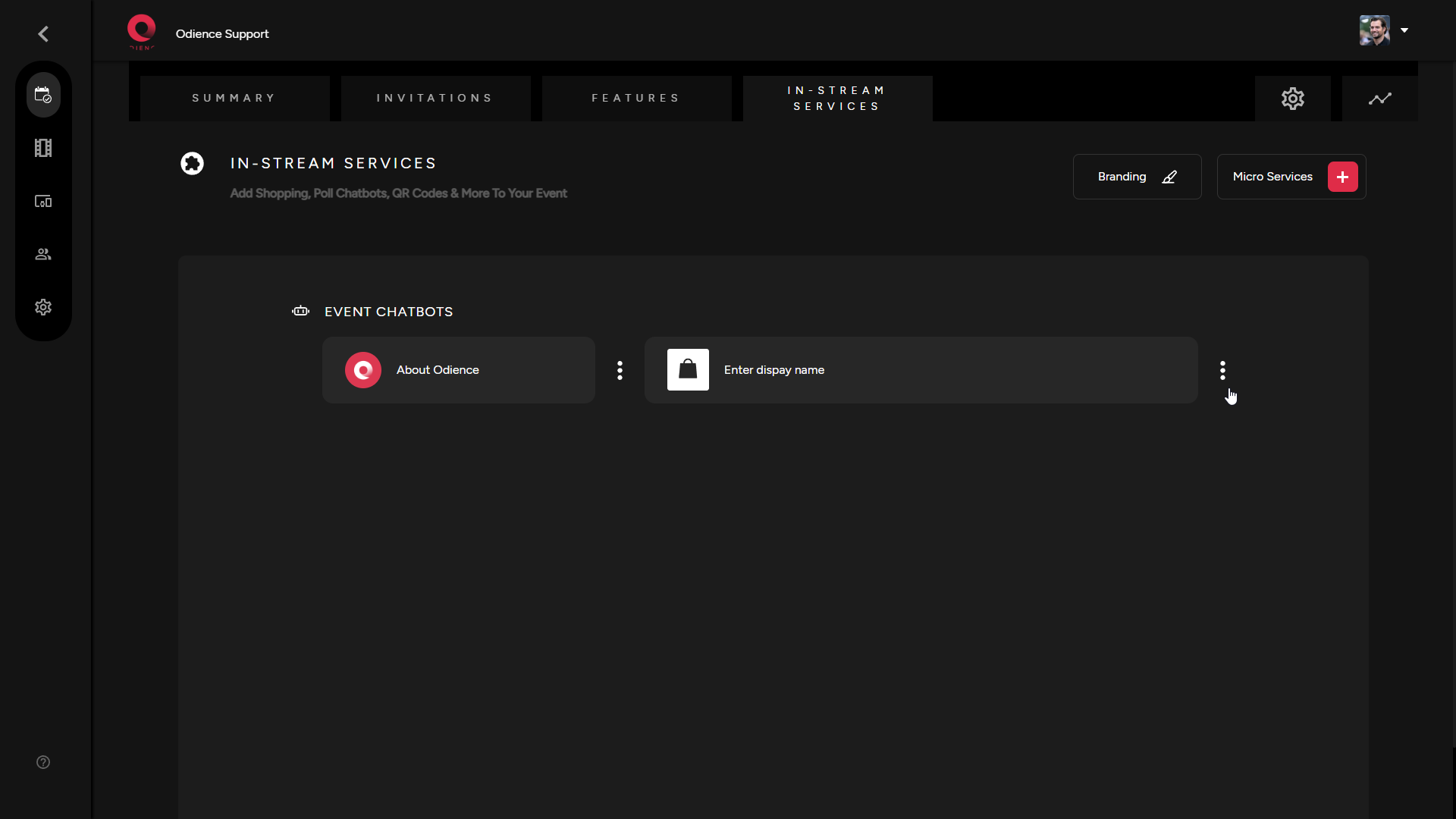The height and width of the screenshot is (819, 1456).
Task: Select the About Odience chatbot card
Action: click(458, 370)
